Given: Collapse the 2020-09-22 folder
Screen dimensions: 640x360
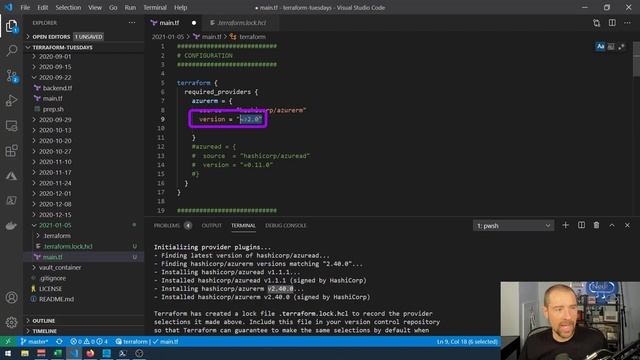Looking at the screenshot, I should pos(84,77).
